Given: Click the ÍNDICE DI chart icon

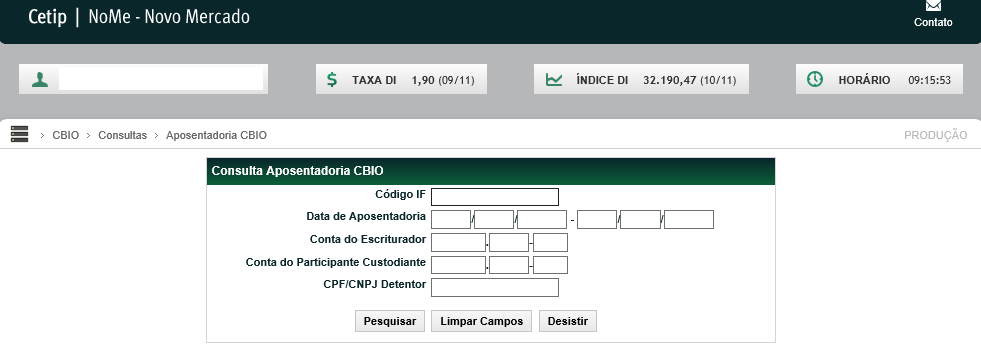Looking at the screenshot, I should (x=554, y=79).
